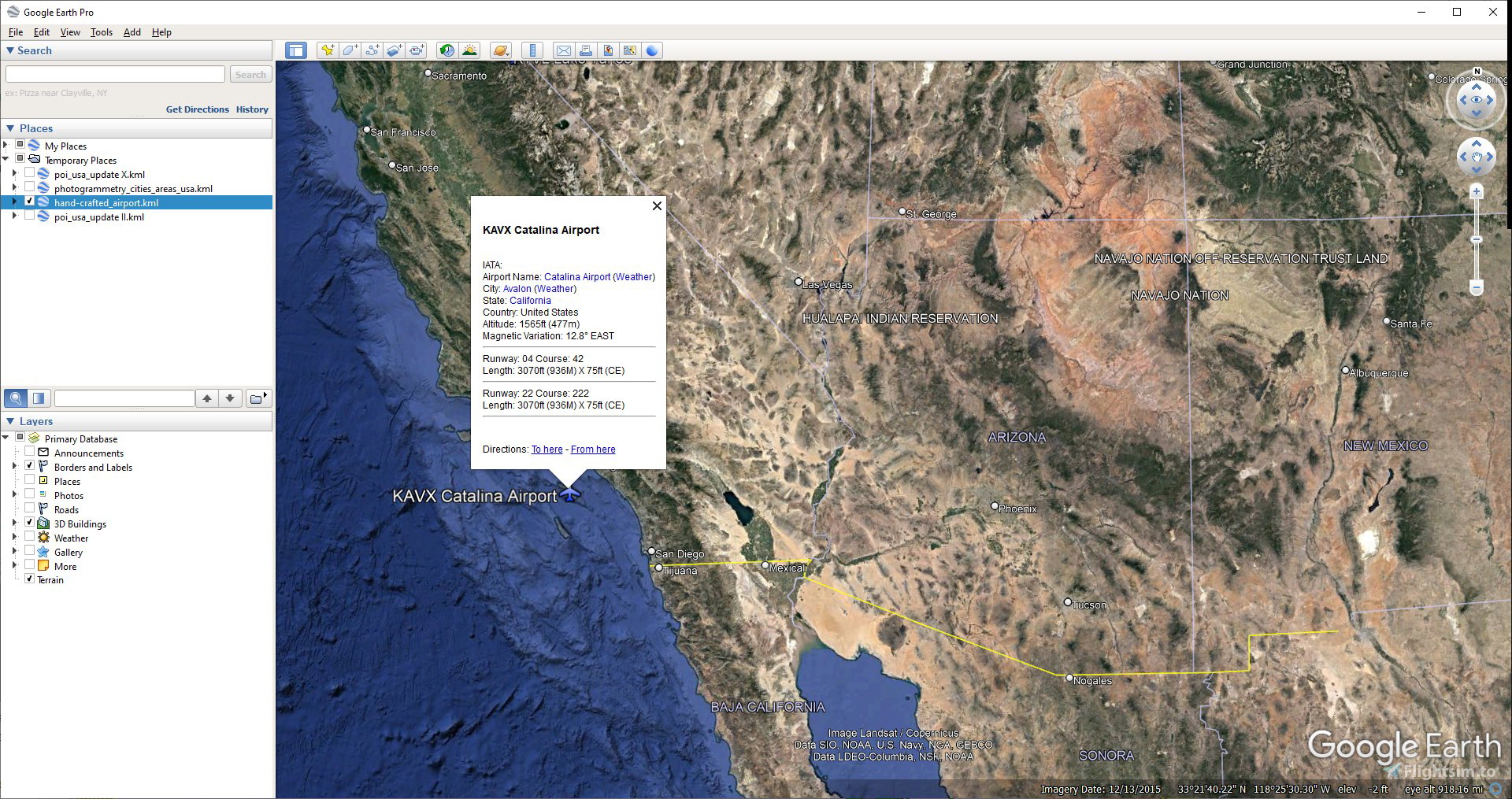Expand the 3D Buildings layer tree
This screenshot has width=1512, height=799.
click(x=14, y=523)
